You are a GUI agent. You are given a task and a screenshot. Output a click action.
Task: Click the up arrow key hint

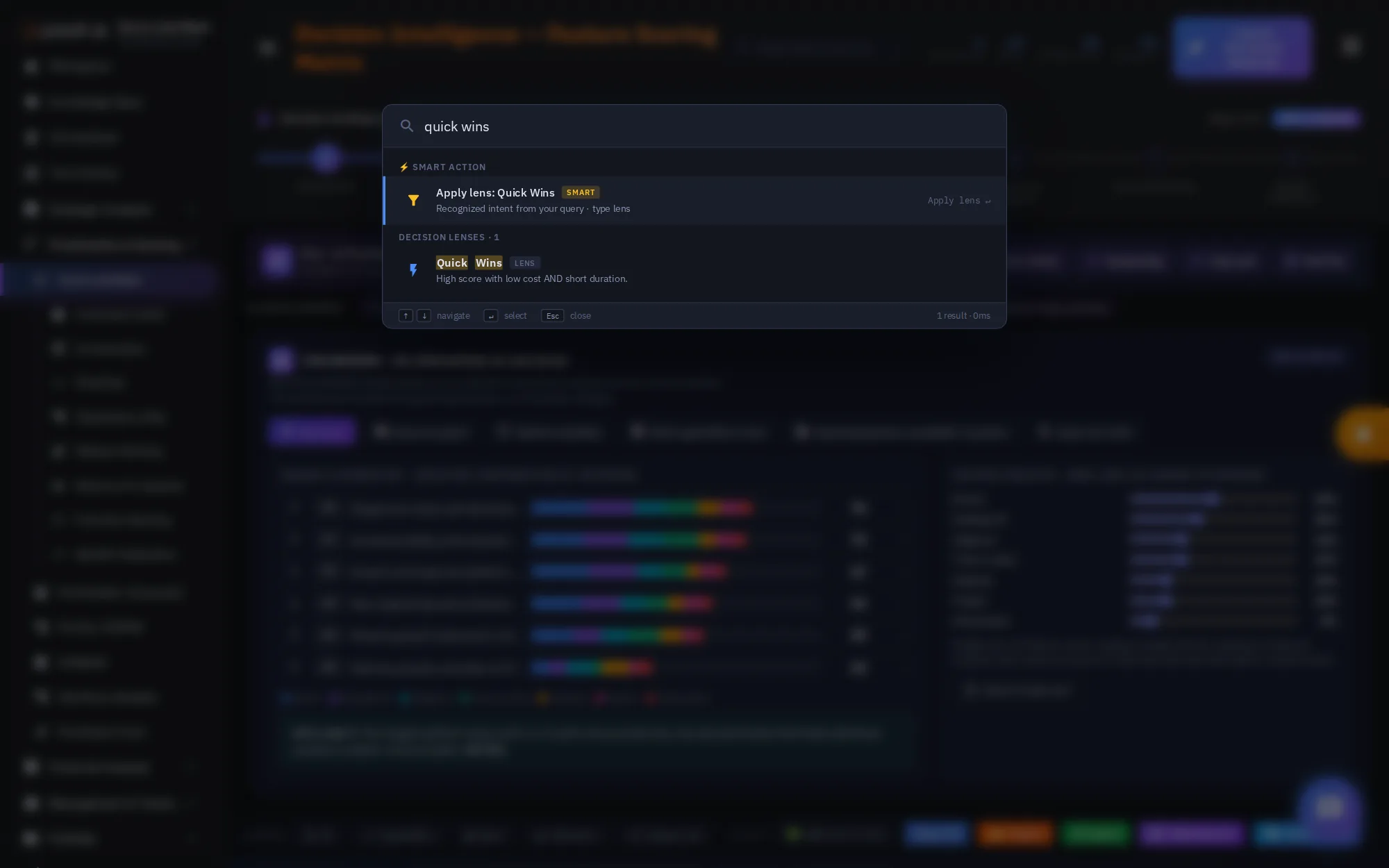point(406,316)
